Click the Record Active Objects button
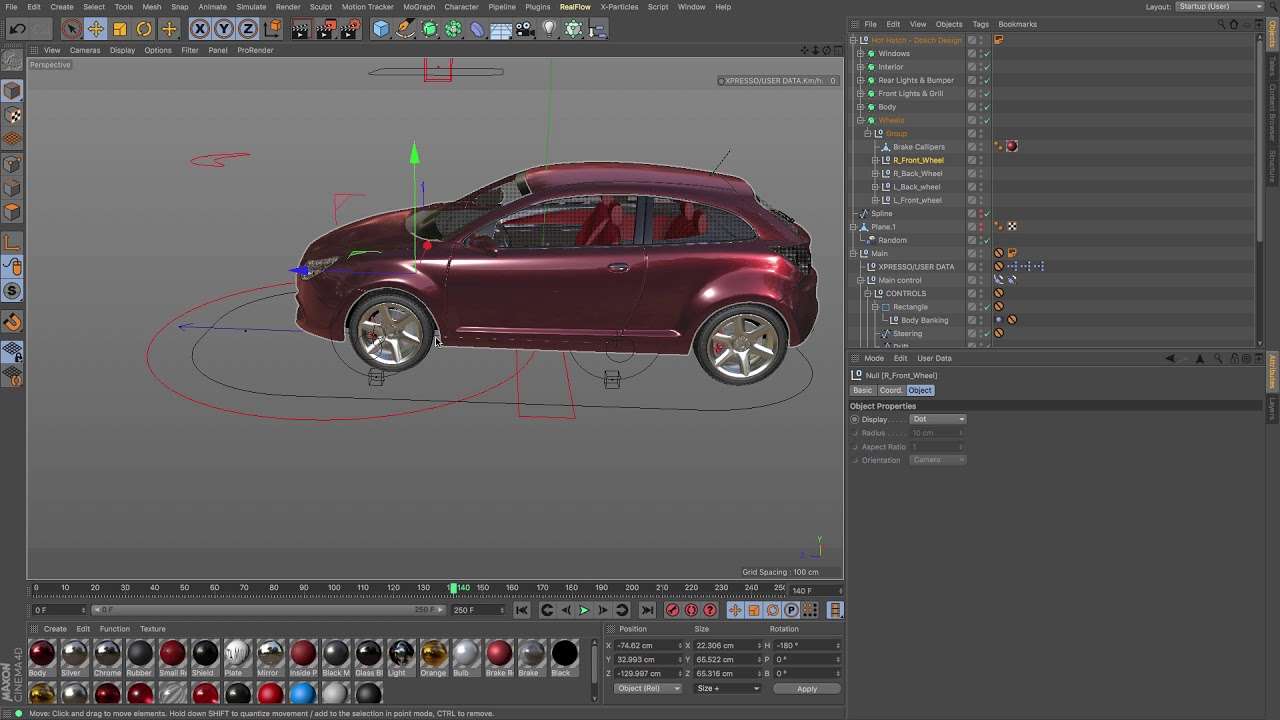Screen dimensions: 1280x720 point(672,610)
